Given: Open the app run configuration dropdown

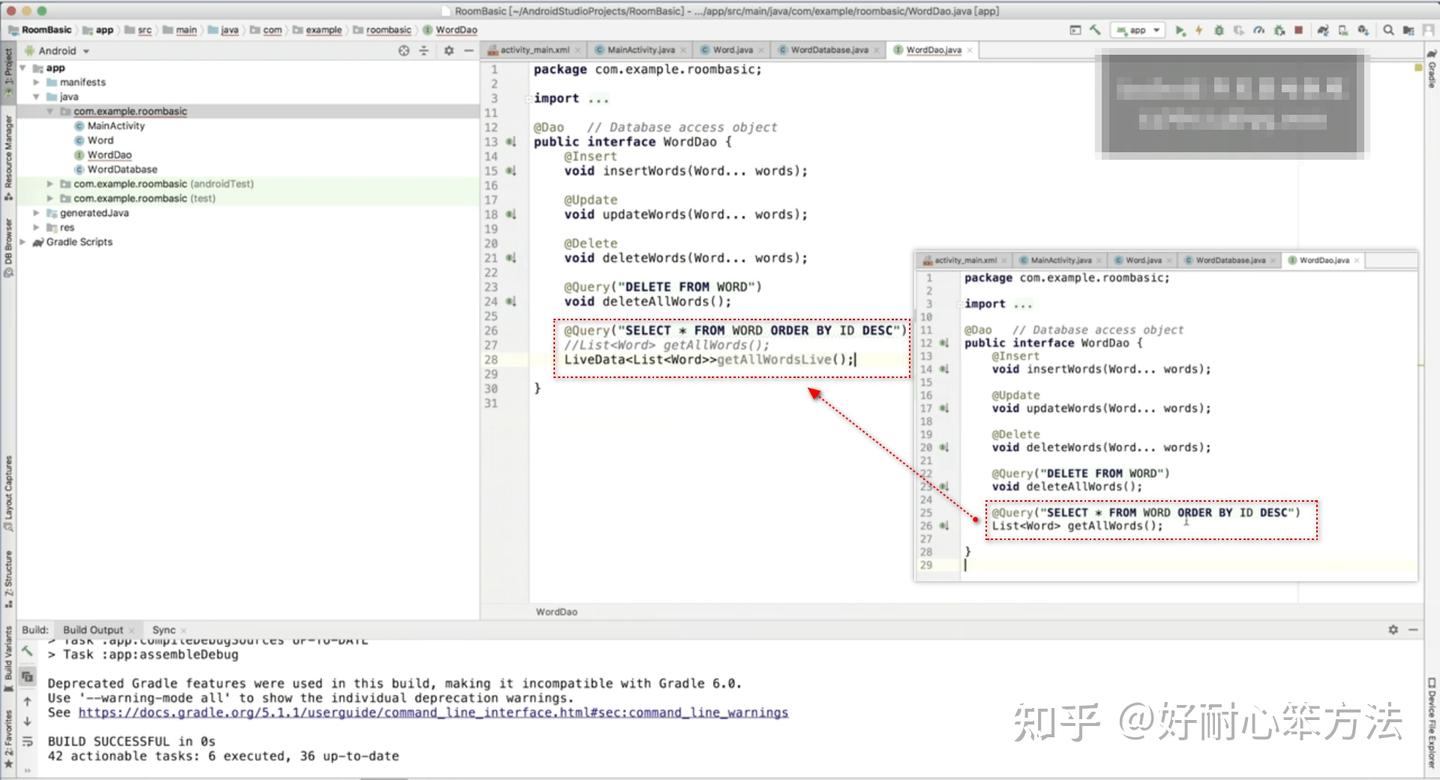Looking at the screenshot, I should (1138, 30).
